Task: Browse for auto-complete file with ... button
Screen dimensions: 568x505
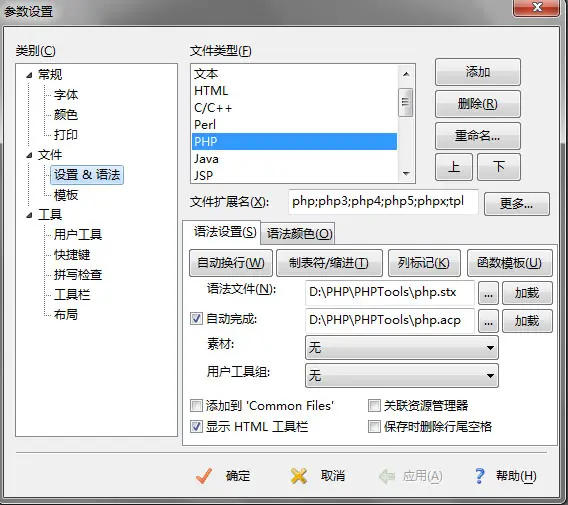Action: point(488,321)
